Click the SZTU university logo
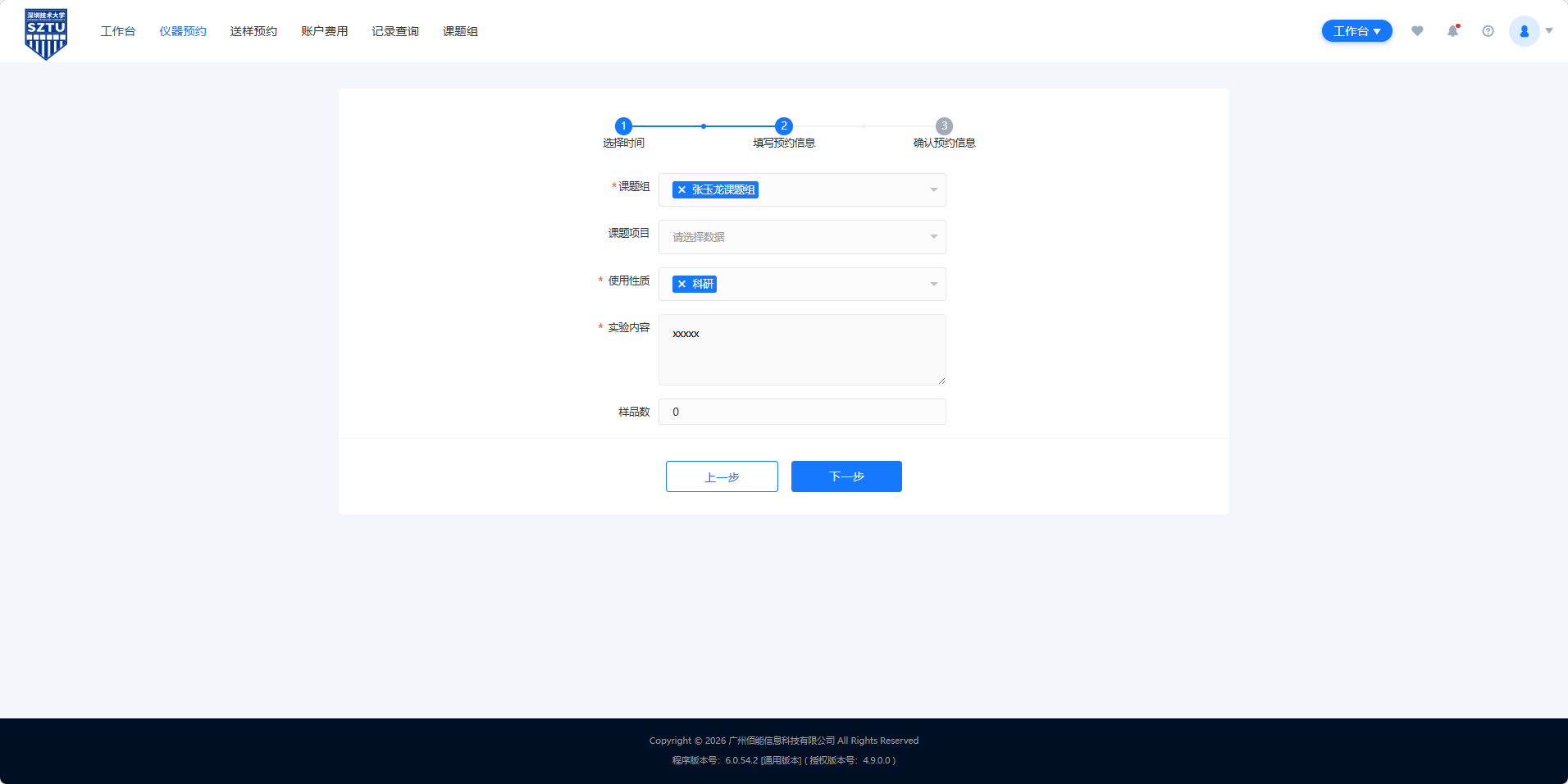The image size is (1568, 784). (x=46, y=33)
